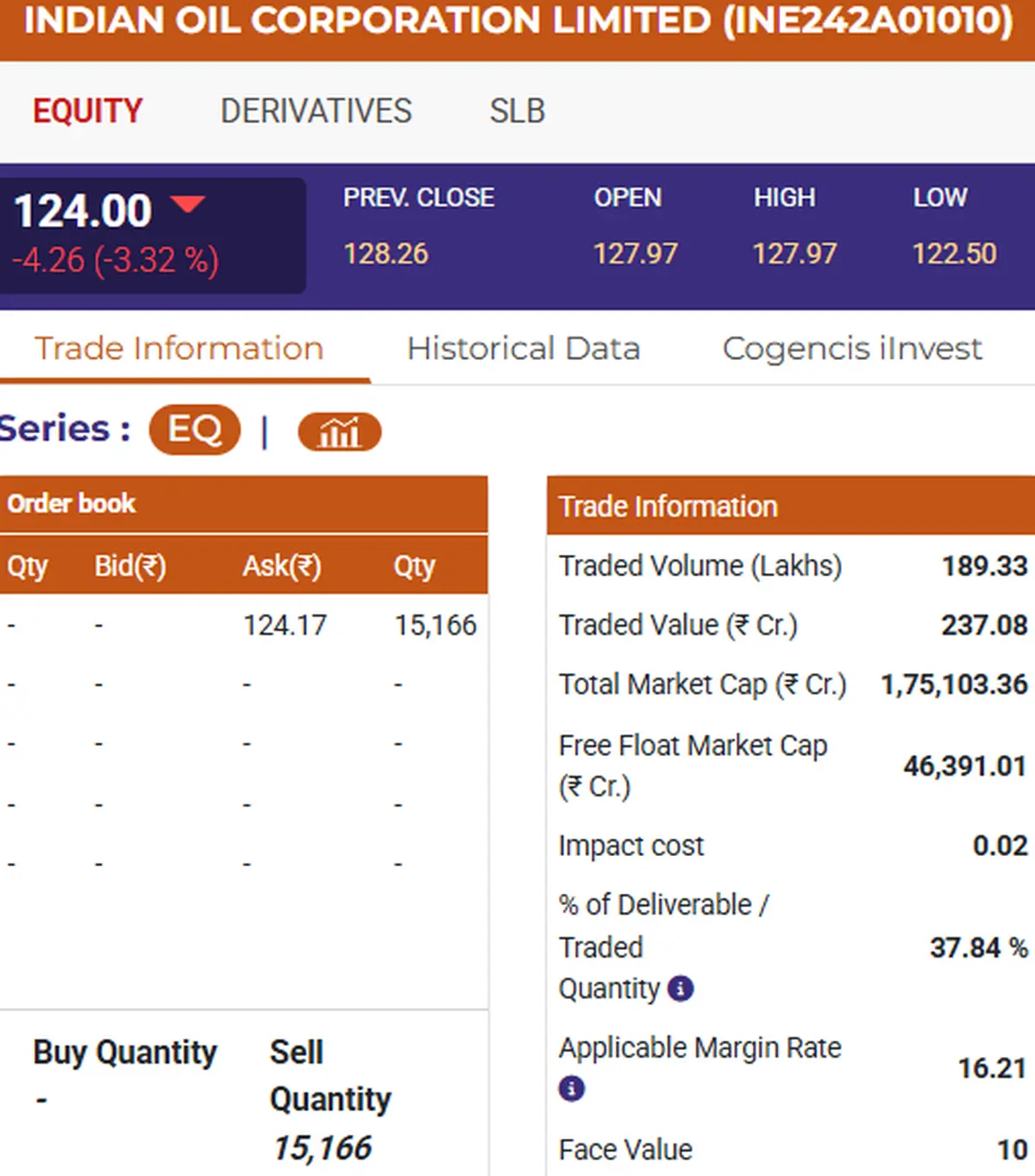The height and width of the screenshot is (1176, 1035).
Task: Switch to the EQUITY tab
Action: (87, 111)
